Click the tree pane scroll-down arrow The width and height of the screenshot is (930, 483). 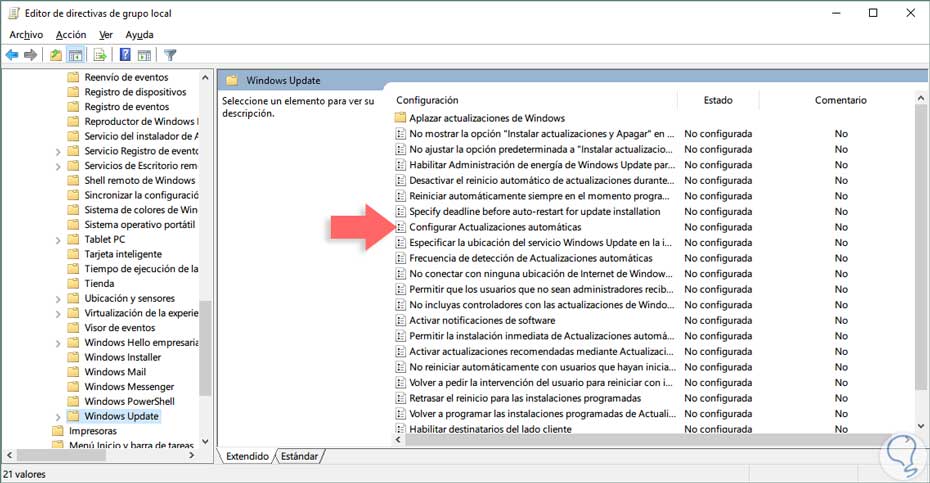coord(205,441)
